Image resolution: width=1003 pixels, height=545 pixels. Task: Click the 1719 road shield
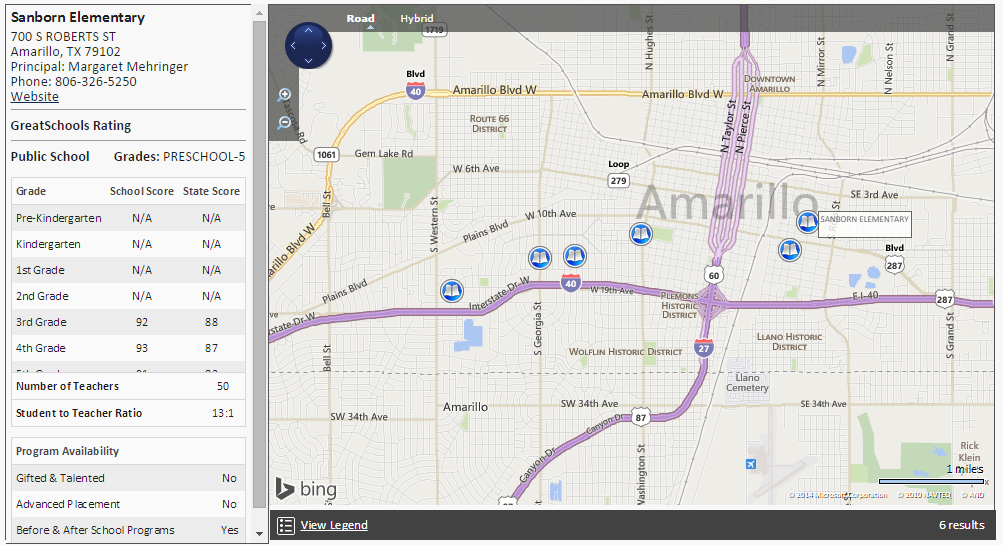tap(434, 29)
